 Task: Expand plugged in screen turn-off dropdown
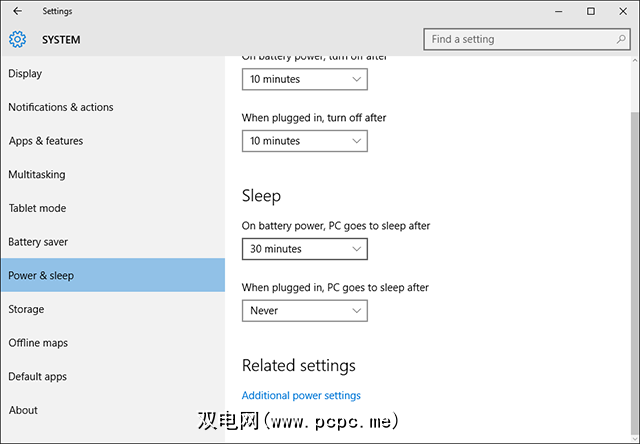(304, 141)
